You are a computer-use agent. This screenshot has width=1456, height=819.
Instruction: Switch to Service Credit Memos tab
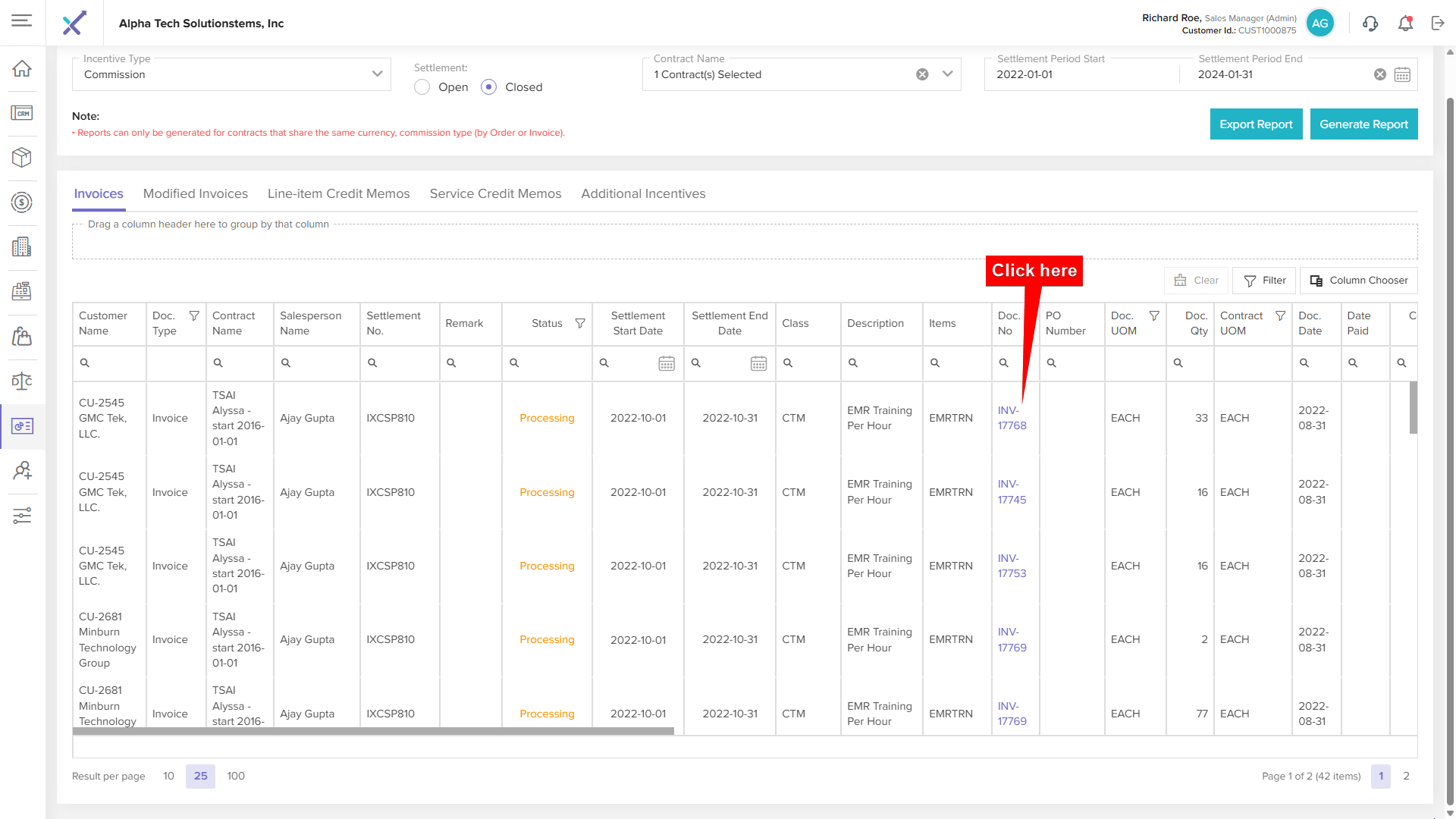tap(495, 193)
